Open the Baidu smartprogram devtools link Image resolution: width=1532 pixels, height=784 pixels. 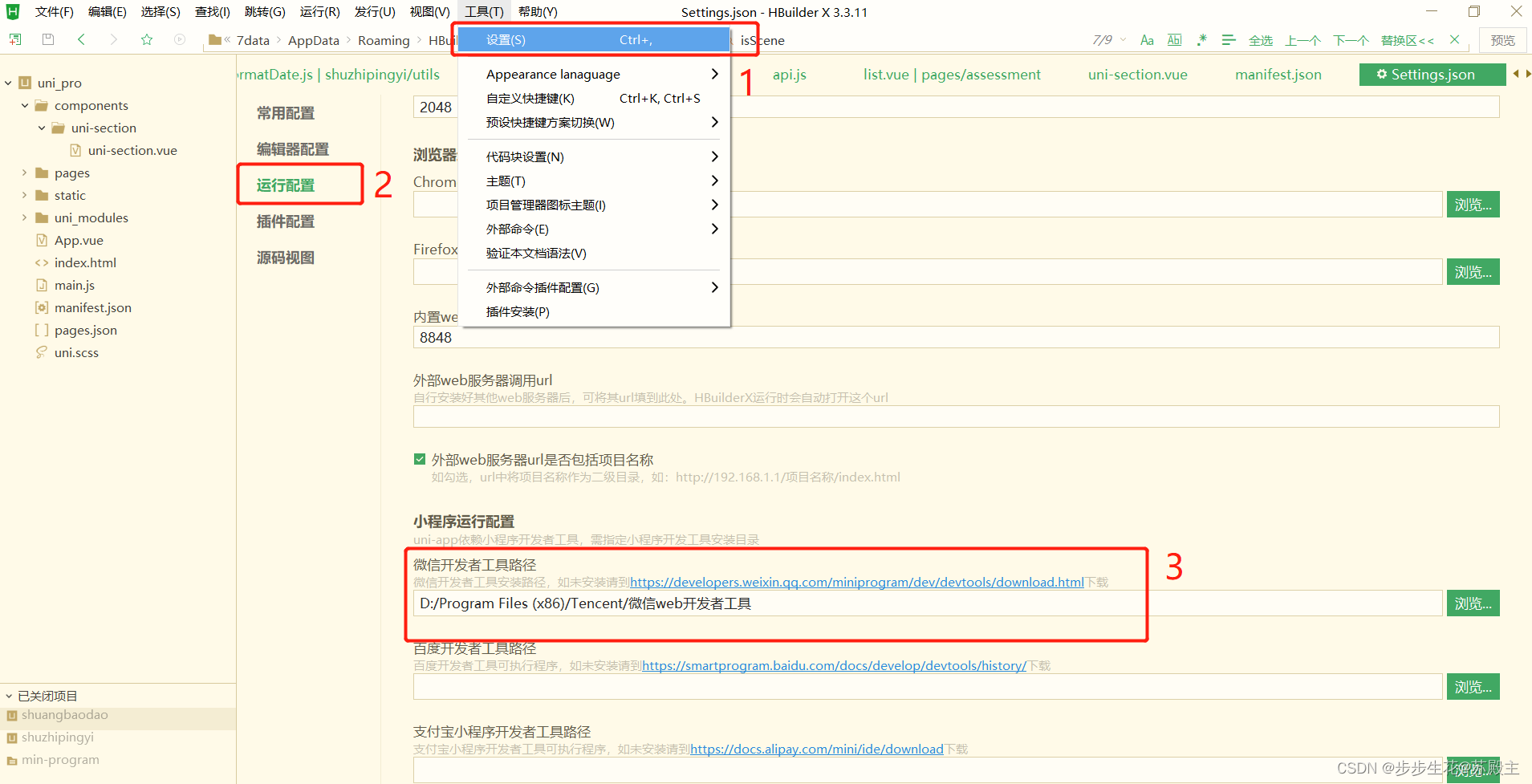(x=835, y=666)
